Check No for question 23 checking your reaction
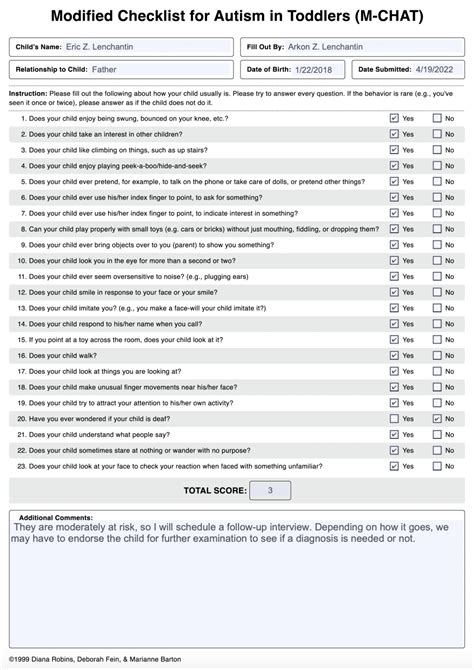The width and height of the screenshot is (474, 670). point(437,466)
